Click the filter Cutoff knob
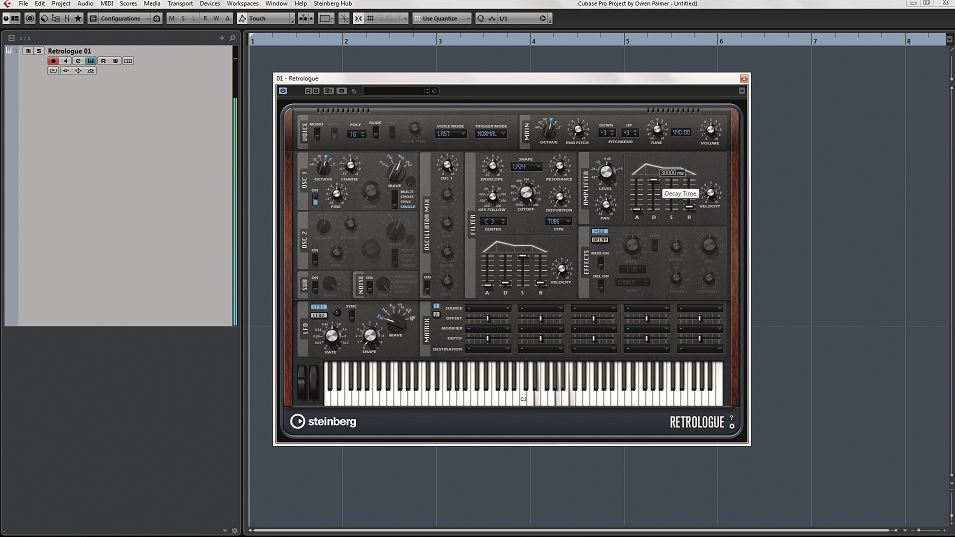Screen dimensions: 955x537 [526, 194]
